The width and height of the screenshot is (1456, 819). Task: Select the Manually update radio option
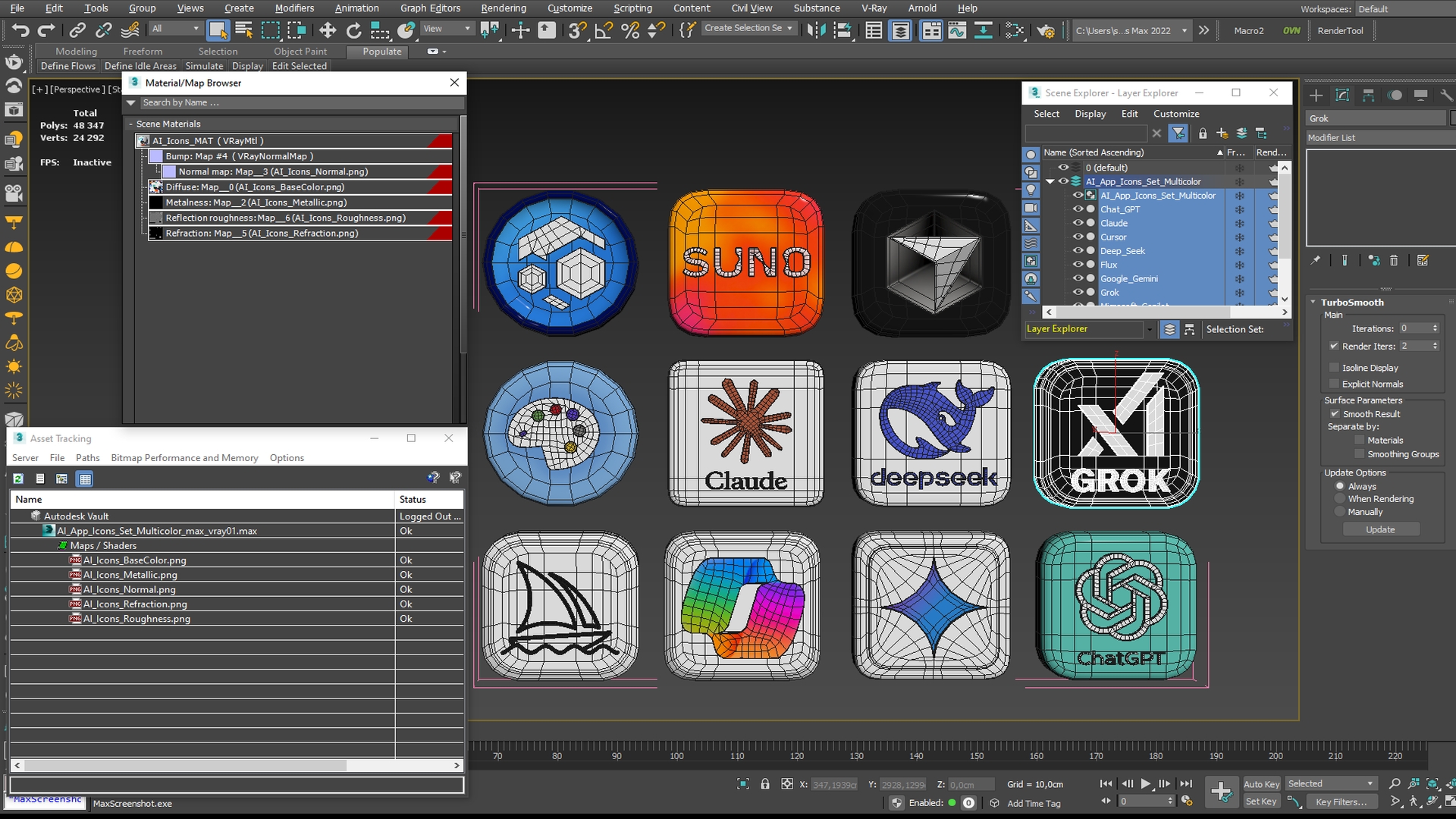[1340, 512]
